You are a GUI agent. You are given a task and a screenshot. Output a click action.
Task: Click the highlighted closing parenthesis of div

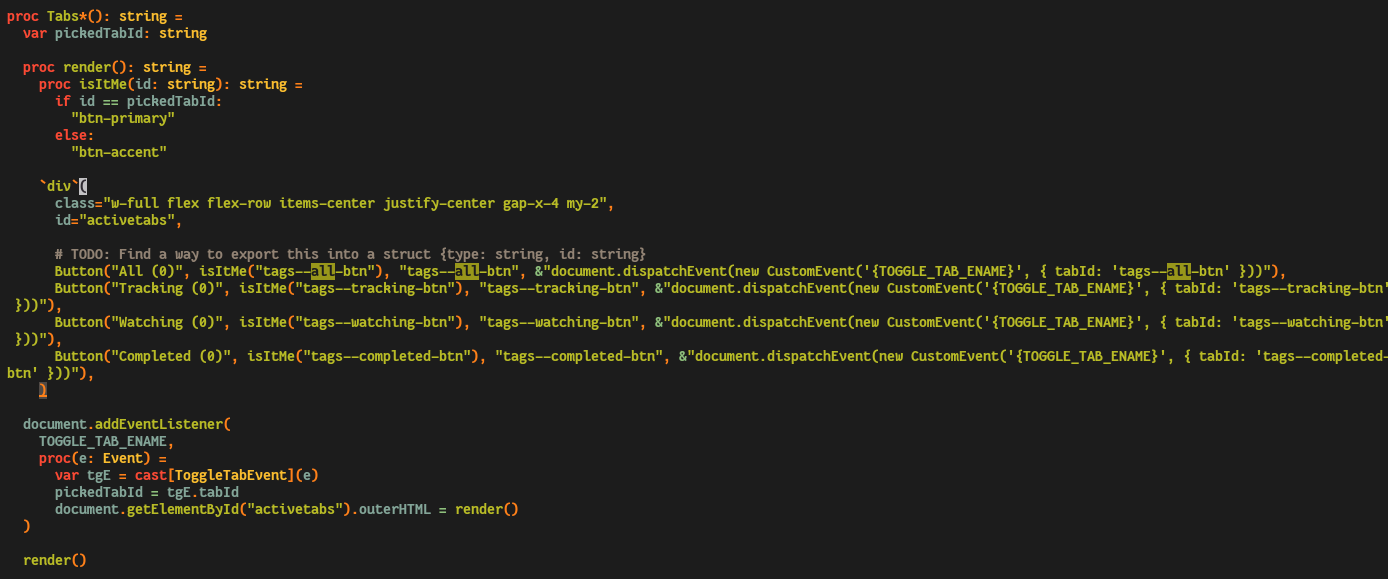click(43, 390)
